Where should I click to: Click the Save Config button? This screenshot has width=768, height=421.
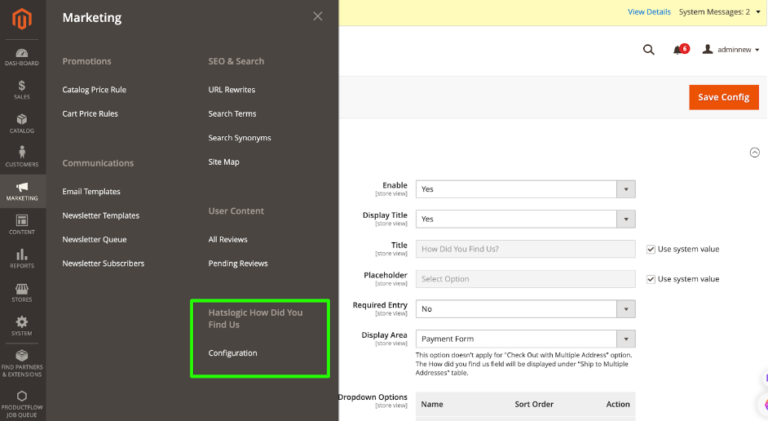coord(723,97)
